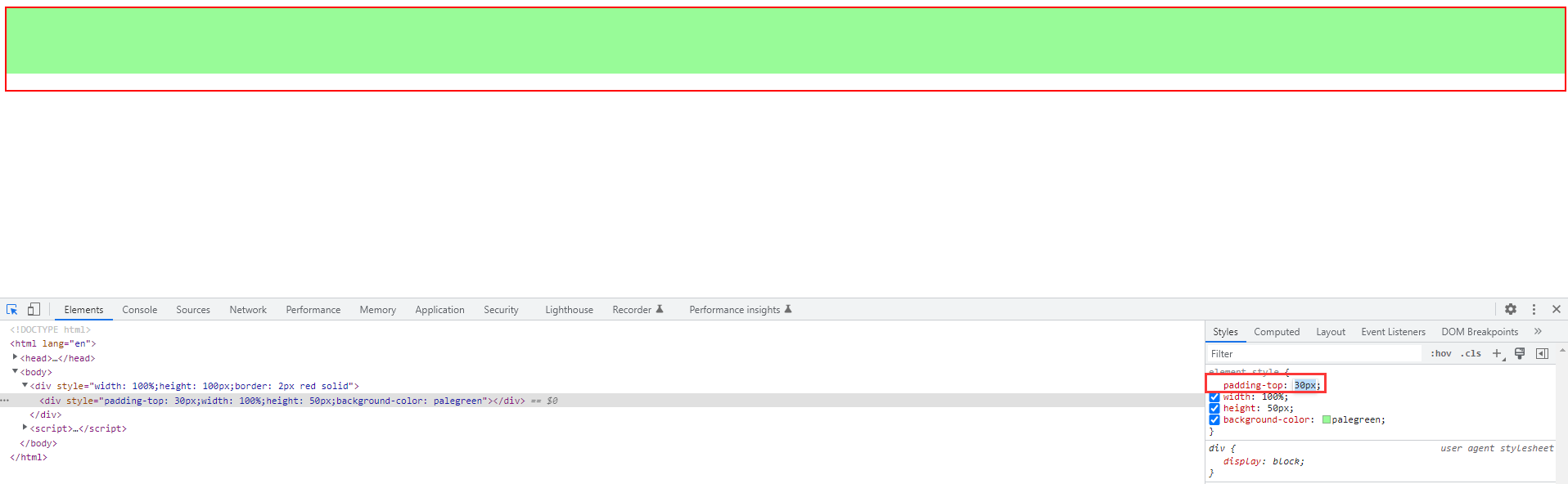Collapse the outer div with red border
This screenshot has height=484, width=1568.
pyautogui.click(x=25, y=385)
